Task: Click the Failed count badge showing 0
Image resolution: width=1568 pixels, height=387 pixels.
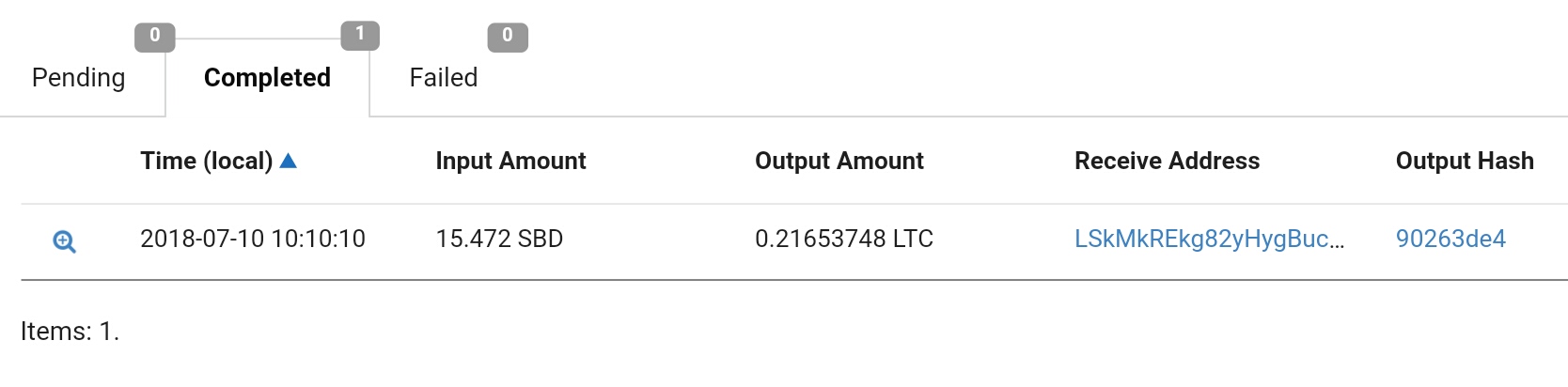Action: click(x=508, y=37)
